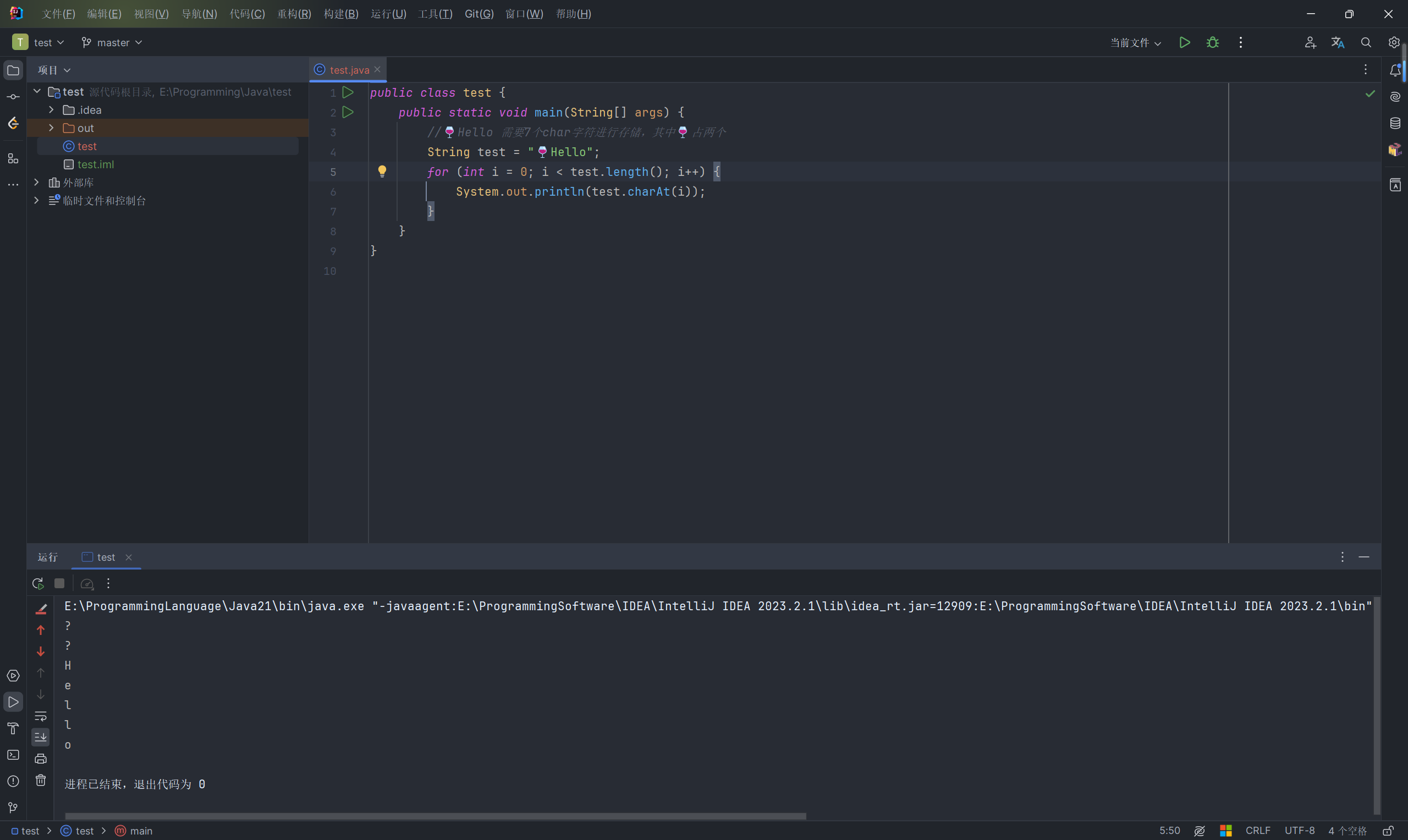Viewport: 1408px width, 840px height.
Task: Open the 重构(R) menu
Action: [x=294, y=14]
